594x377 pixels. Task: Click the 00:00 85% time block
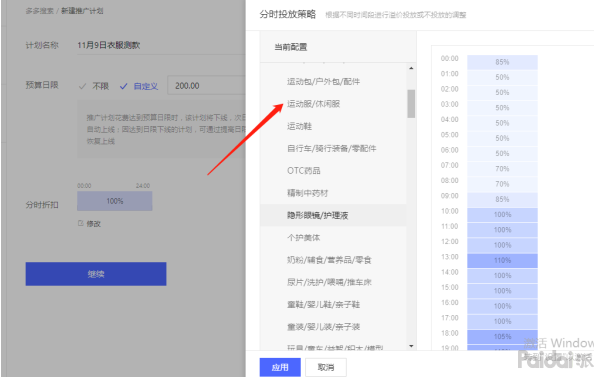(x=502, y=62)
